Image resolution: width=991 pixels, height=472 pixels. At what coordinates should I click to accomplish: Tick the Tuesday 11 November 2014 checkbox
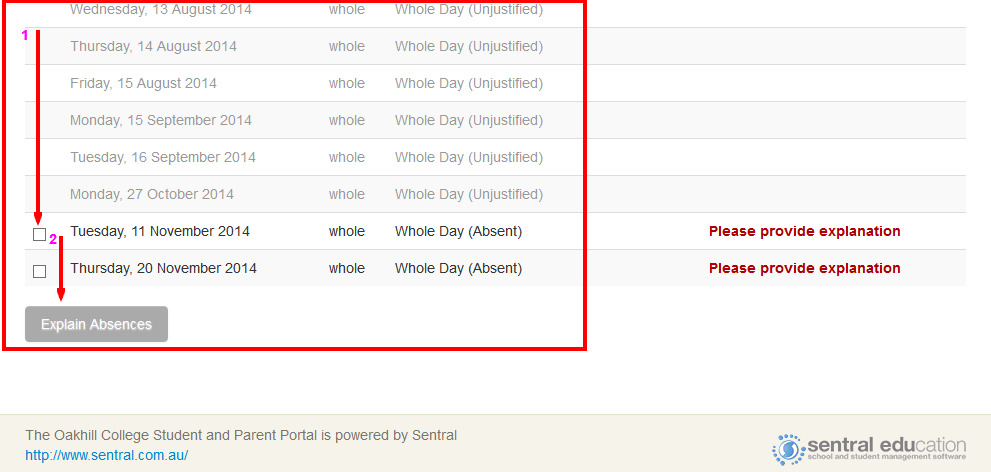pyautogui.click(x=39, y=234)
